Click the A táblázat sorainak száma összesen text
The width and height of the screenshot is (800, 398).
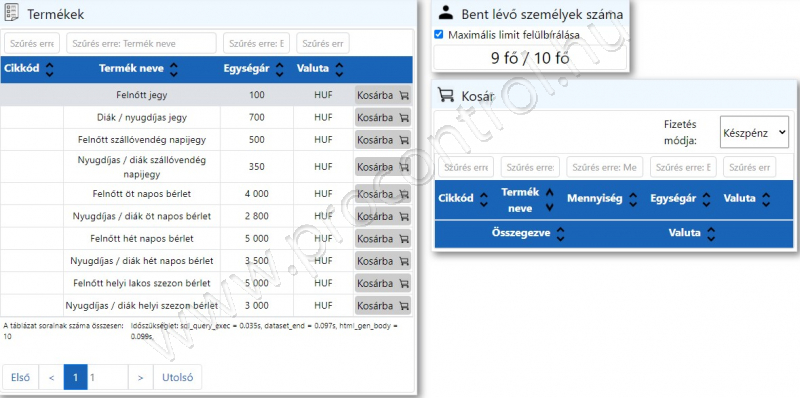coord(63,331)
